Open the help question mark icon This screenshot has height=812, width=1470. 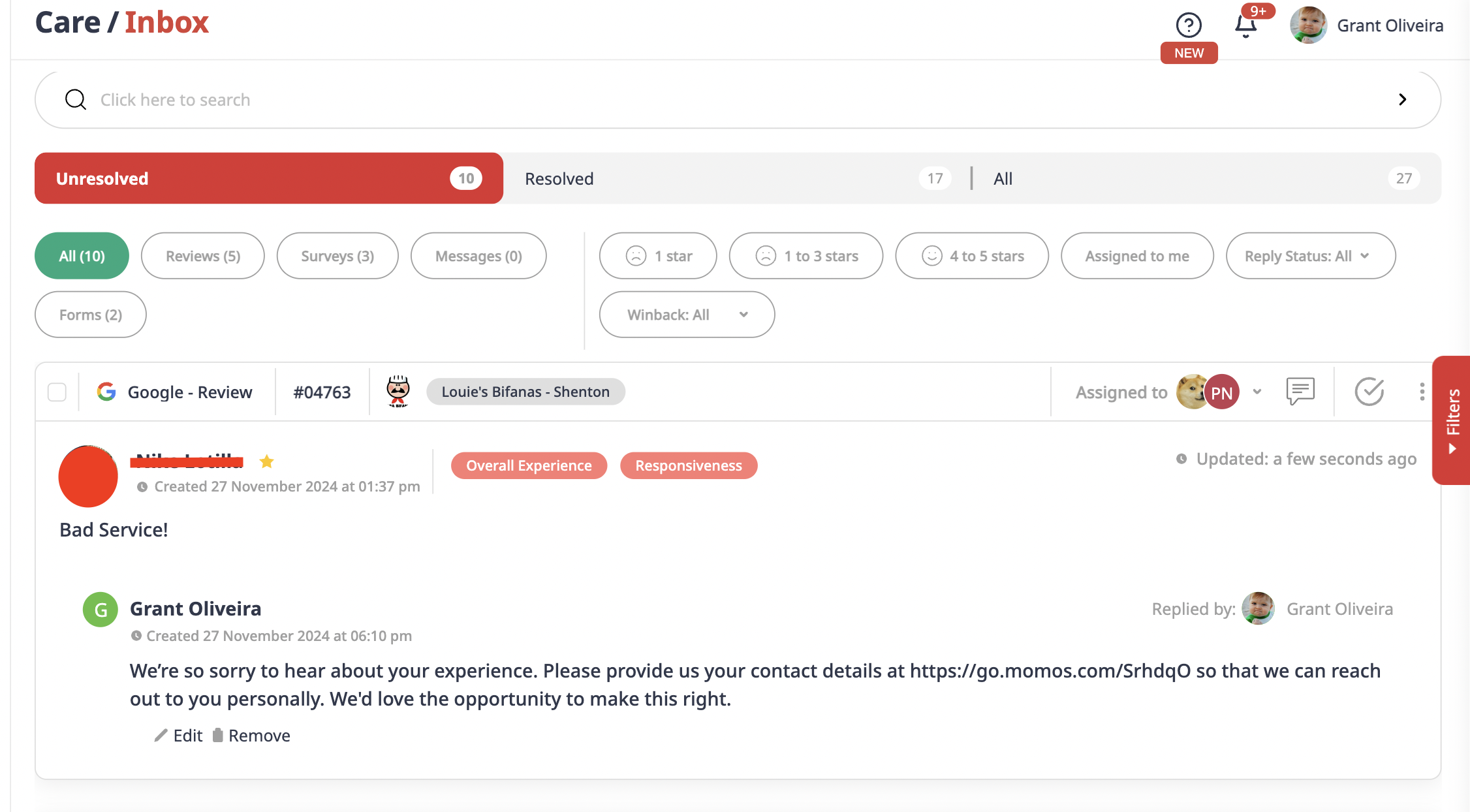click(x=1189, y=25)
